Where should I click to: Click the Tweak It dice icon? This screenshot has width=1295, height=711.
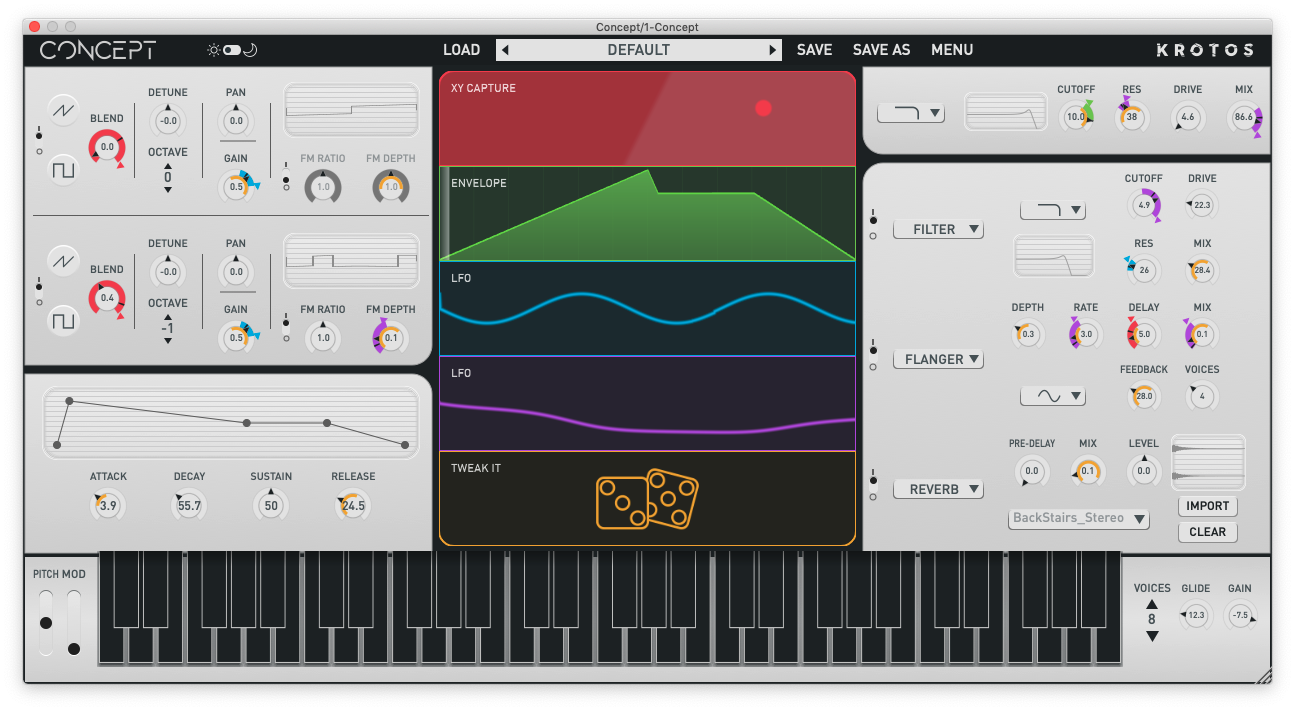(646, 498)
